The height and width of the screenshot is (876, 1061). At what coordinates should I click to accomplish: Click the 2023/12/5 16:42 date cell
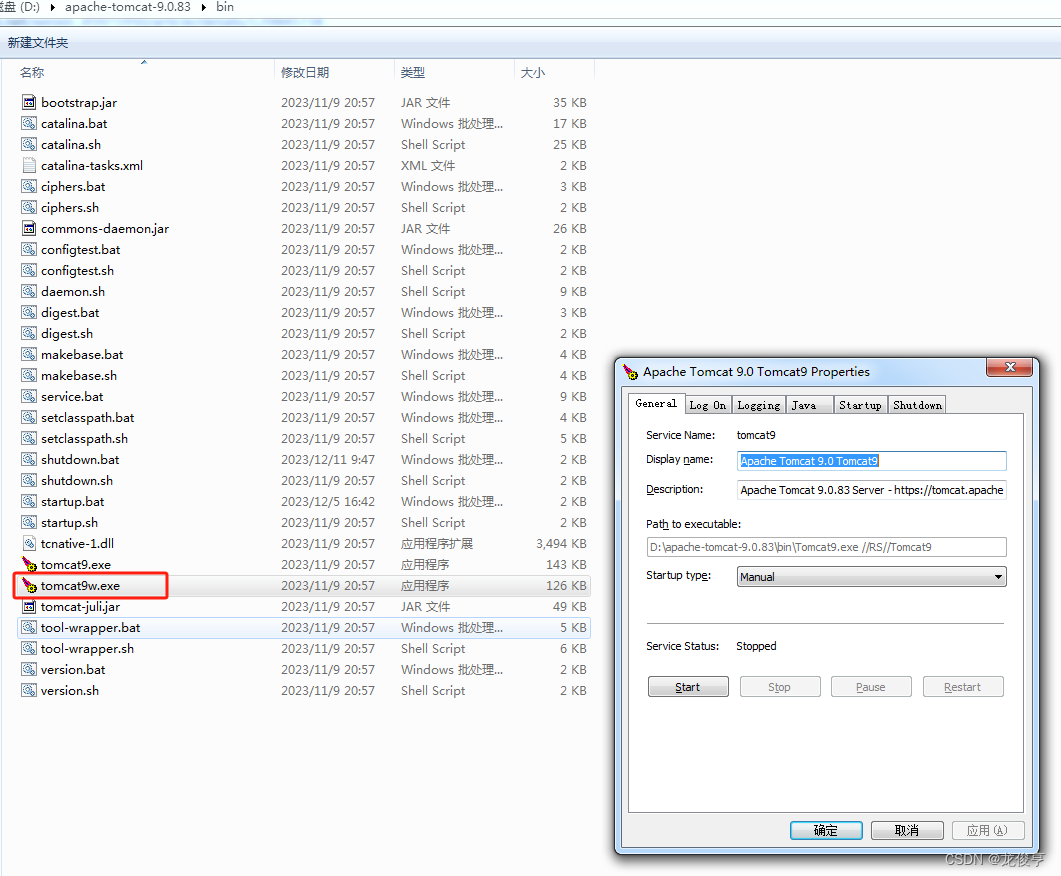tap(328, 501)
